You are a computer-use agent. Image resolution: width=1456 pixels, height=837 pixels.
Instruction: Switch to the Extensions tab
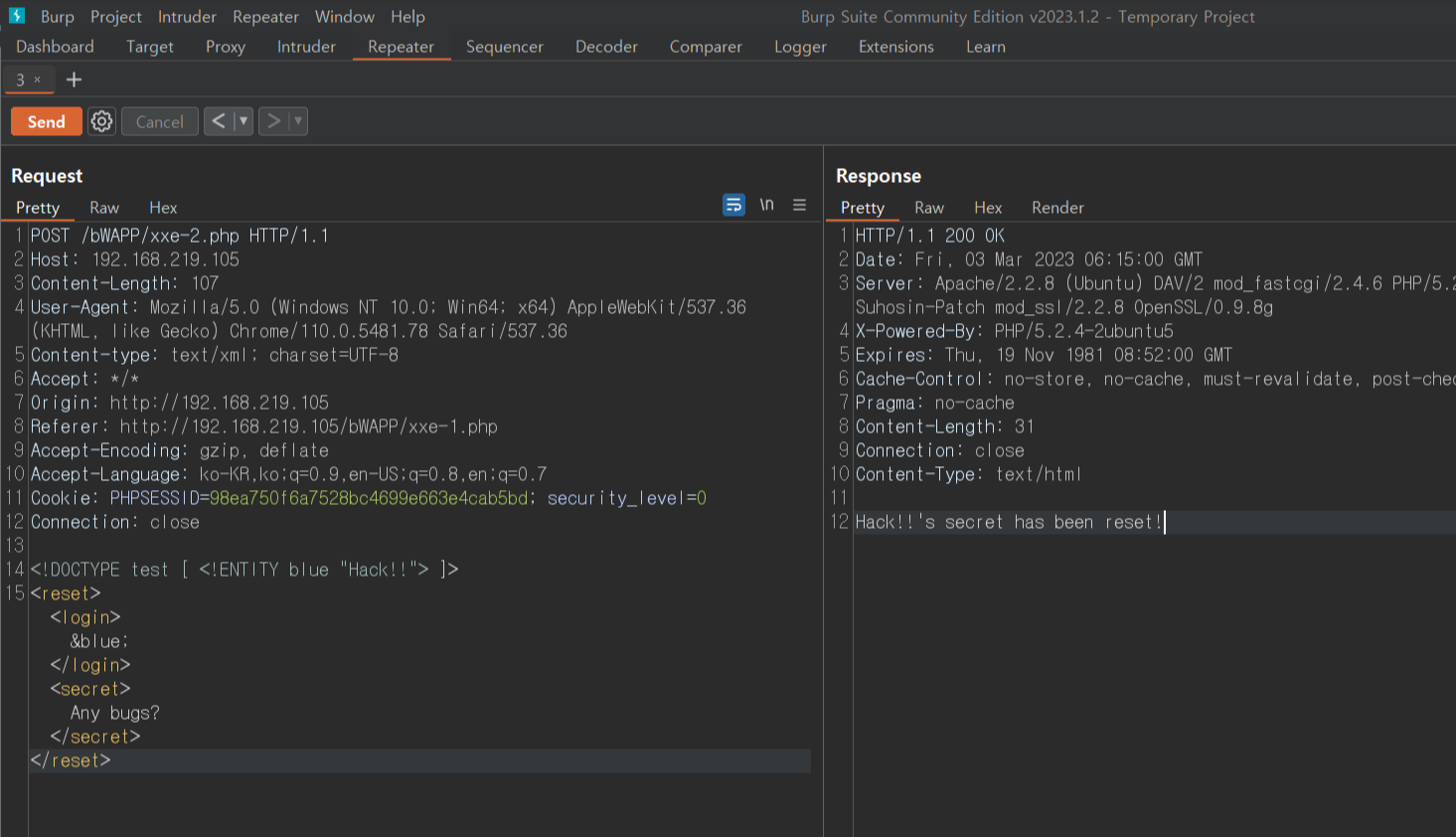tap(896, 47)
